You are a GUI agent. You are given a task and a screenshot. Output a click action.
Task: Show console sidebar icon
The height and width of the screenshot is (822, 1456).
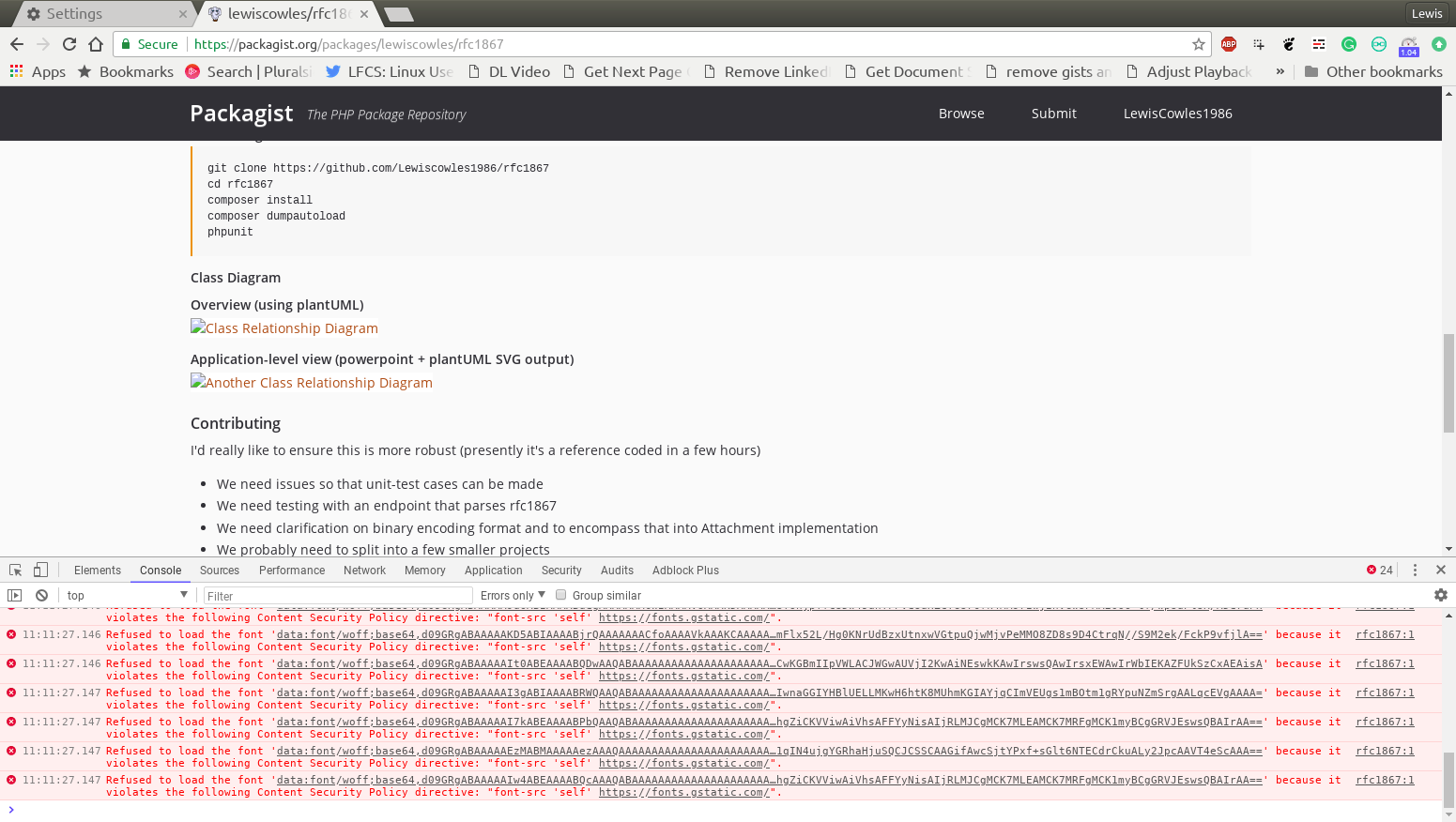tap(14, 595)
